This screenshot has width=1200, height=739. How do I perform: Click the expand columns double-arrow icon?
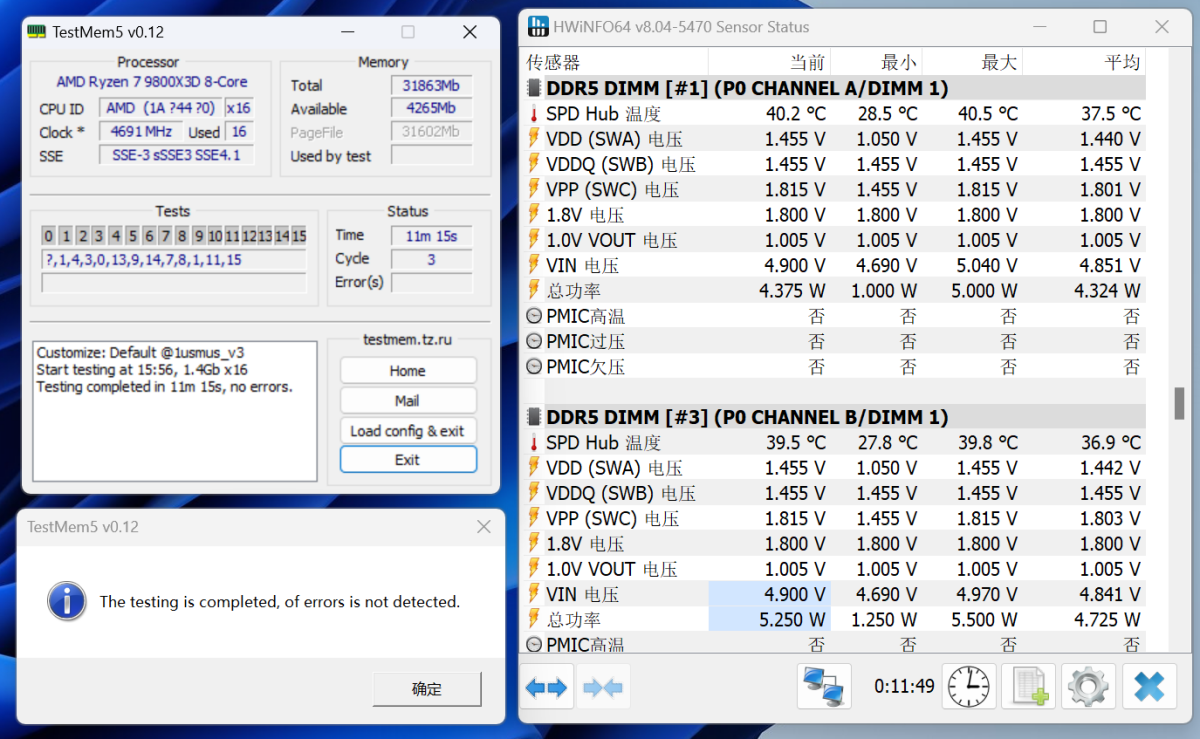(547, 687)
